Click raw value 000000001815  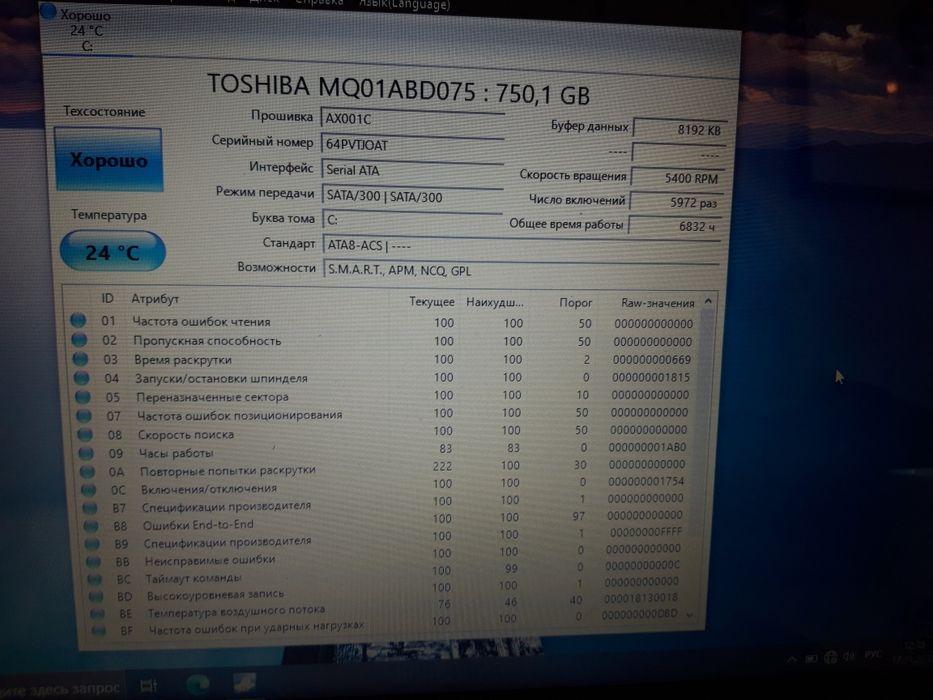pos(651,377)
